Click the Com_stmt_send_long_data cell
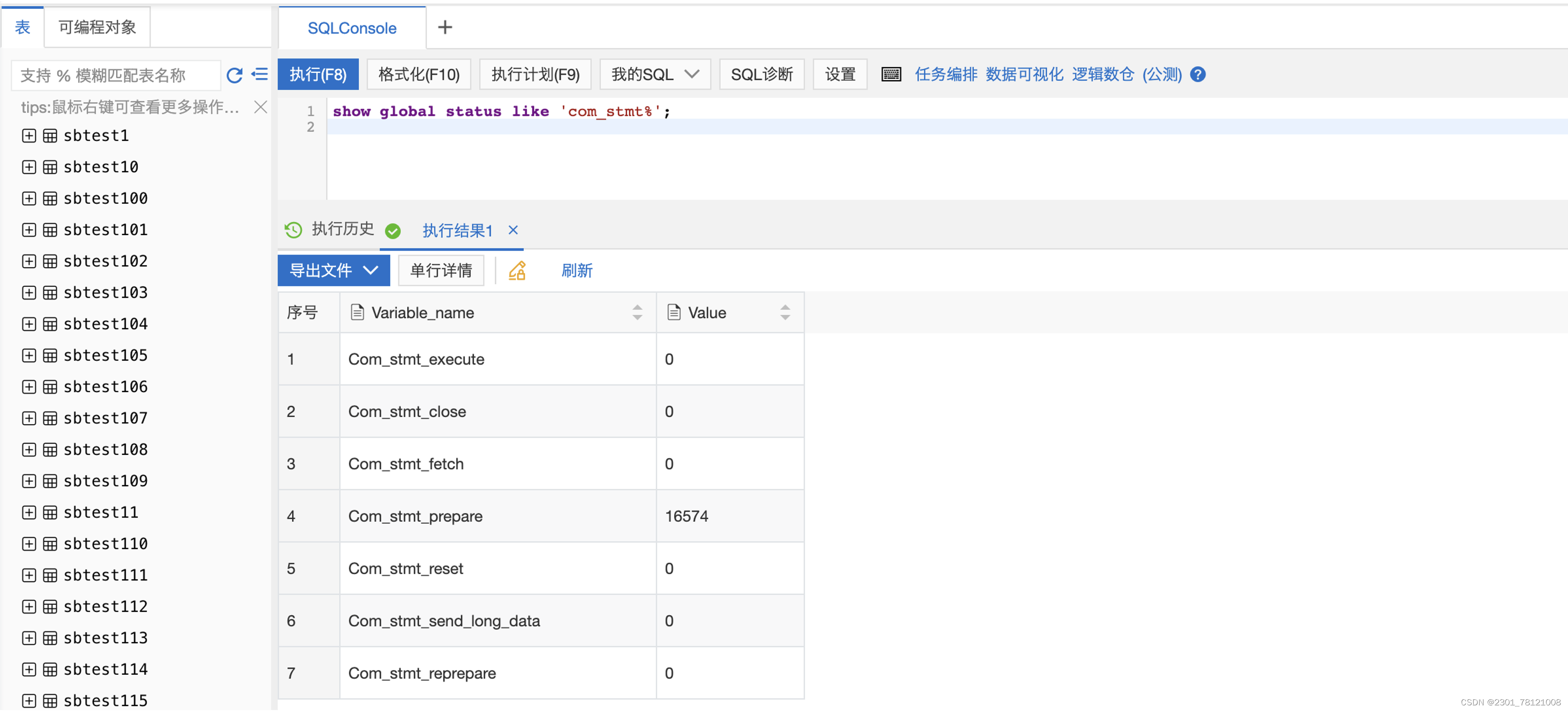 [498, 621]
